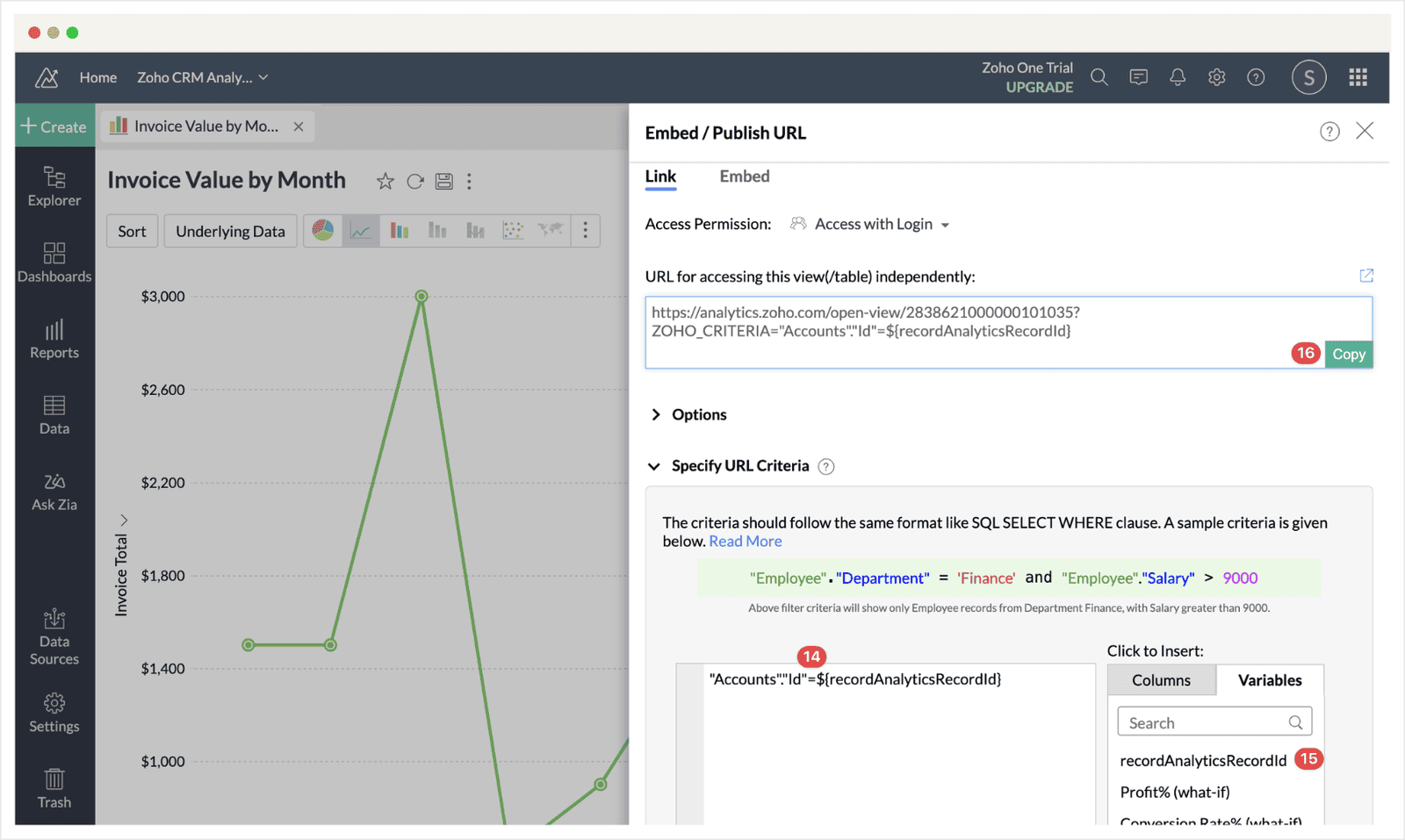Open the apps grid launcher

[1358, 77]
